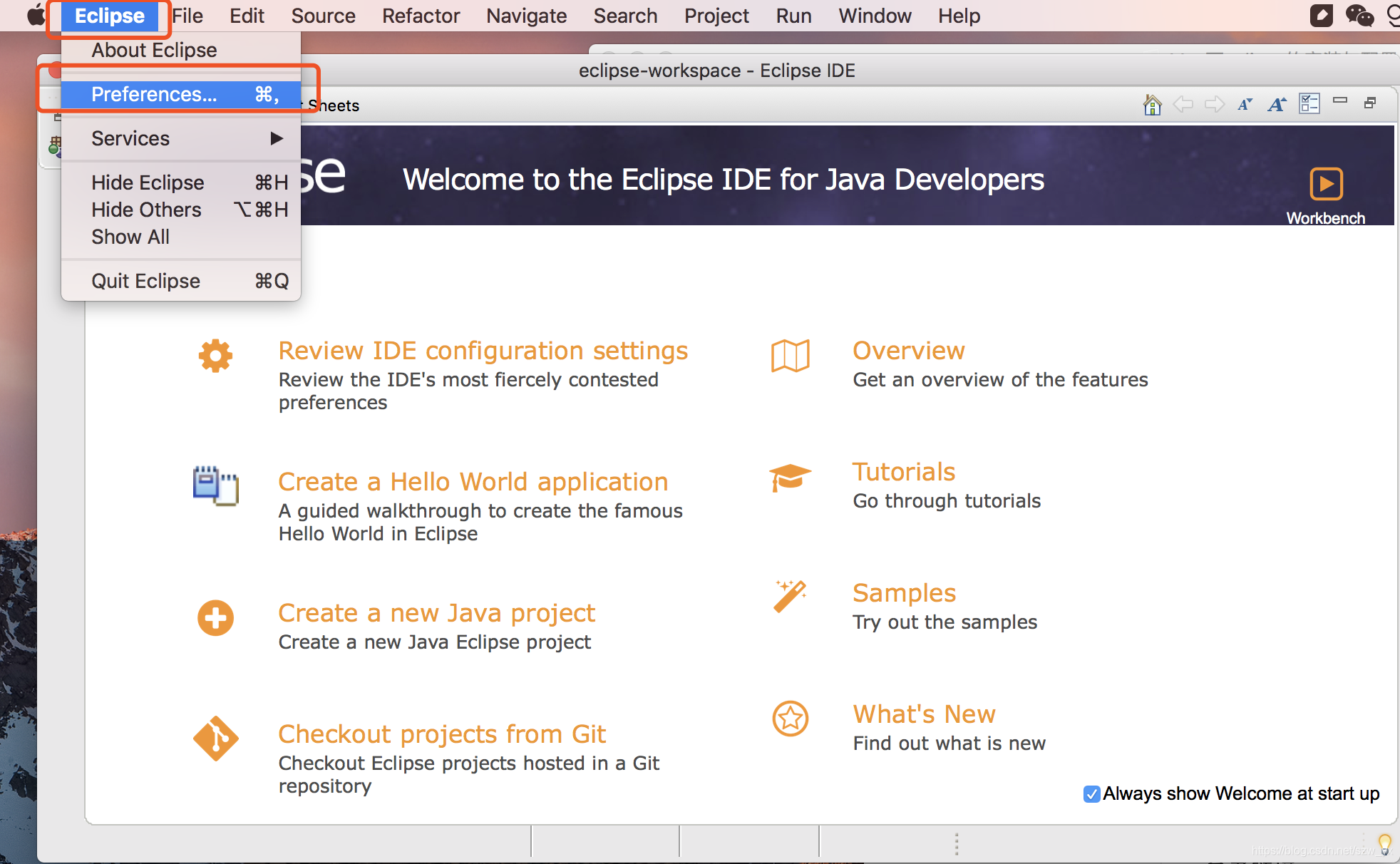Expand the Services submenu
Viewport: 1400px width, 864px height.
184,137
